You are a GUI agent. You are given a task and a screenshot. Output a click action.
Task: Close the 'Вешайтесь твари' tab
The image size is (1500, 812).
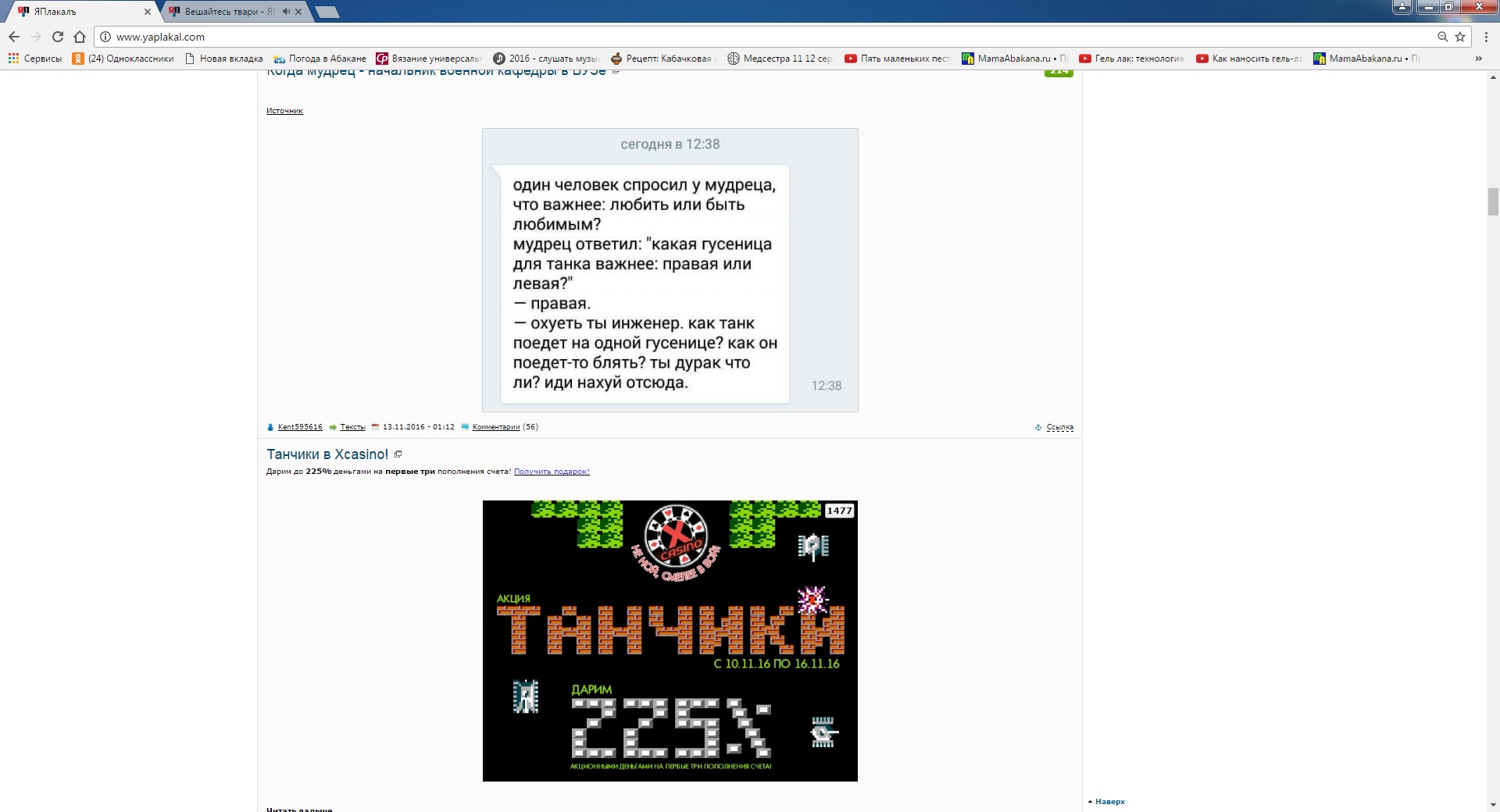coord(298,12)
